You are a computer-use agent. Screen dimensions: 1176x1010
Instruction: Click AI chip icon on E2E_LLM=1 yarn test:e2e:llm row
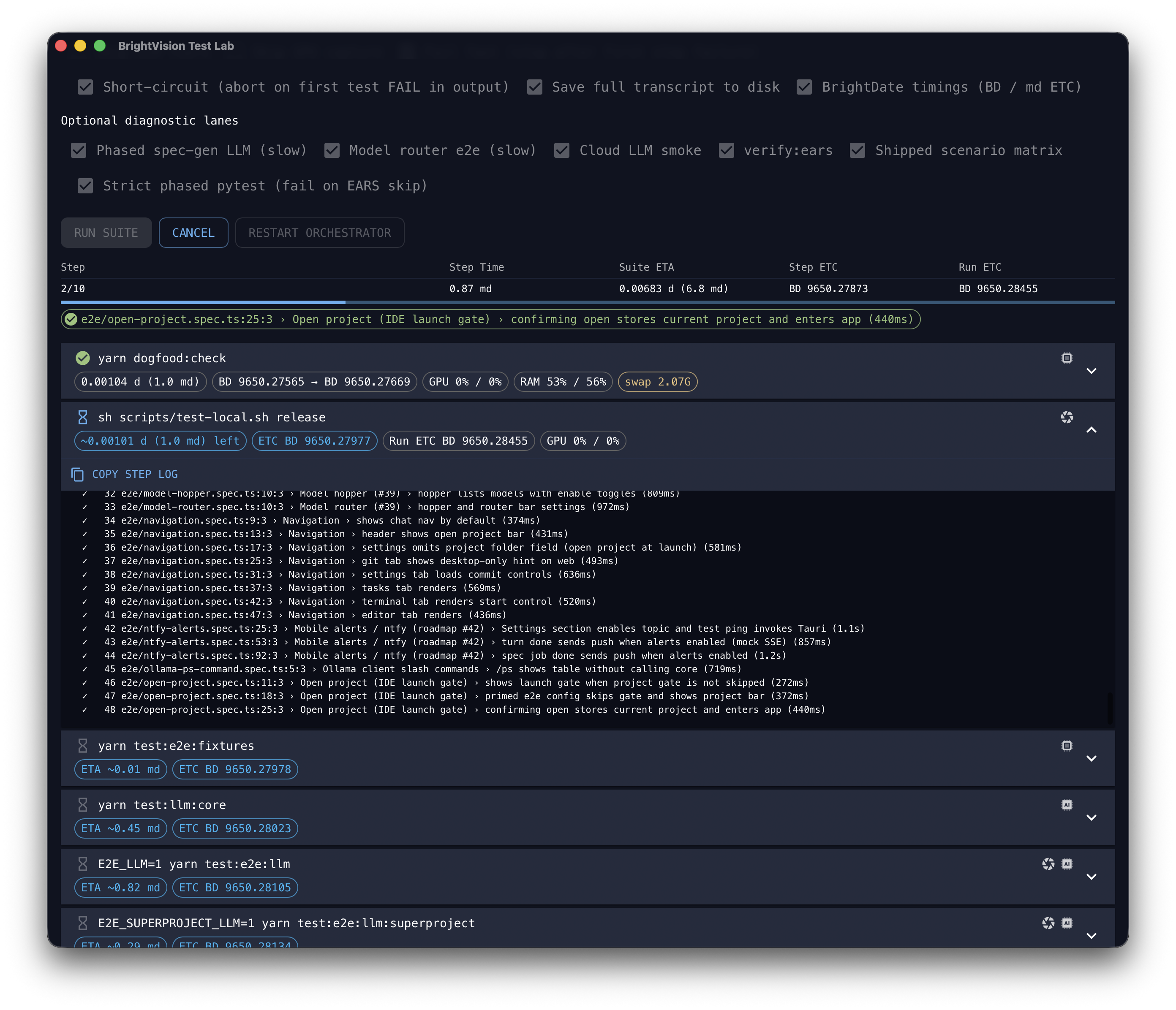[x=1067, y=863]
